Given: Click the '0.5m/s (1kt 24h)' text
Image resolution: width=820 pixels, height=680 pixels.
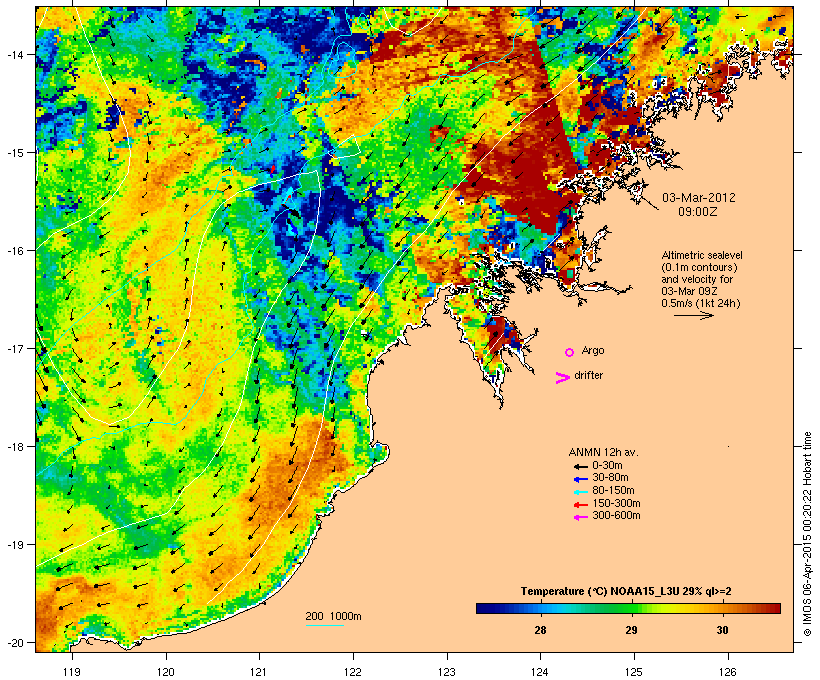Looking at the screenshot, I should tap(701, 303).
